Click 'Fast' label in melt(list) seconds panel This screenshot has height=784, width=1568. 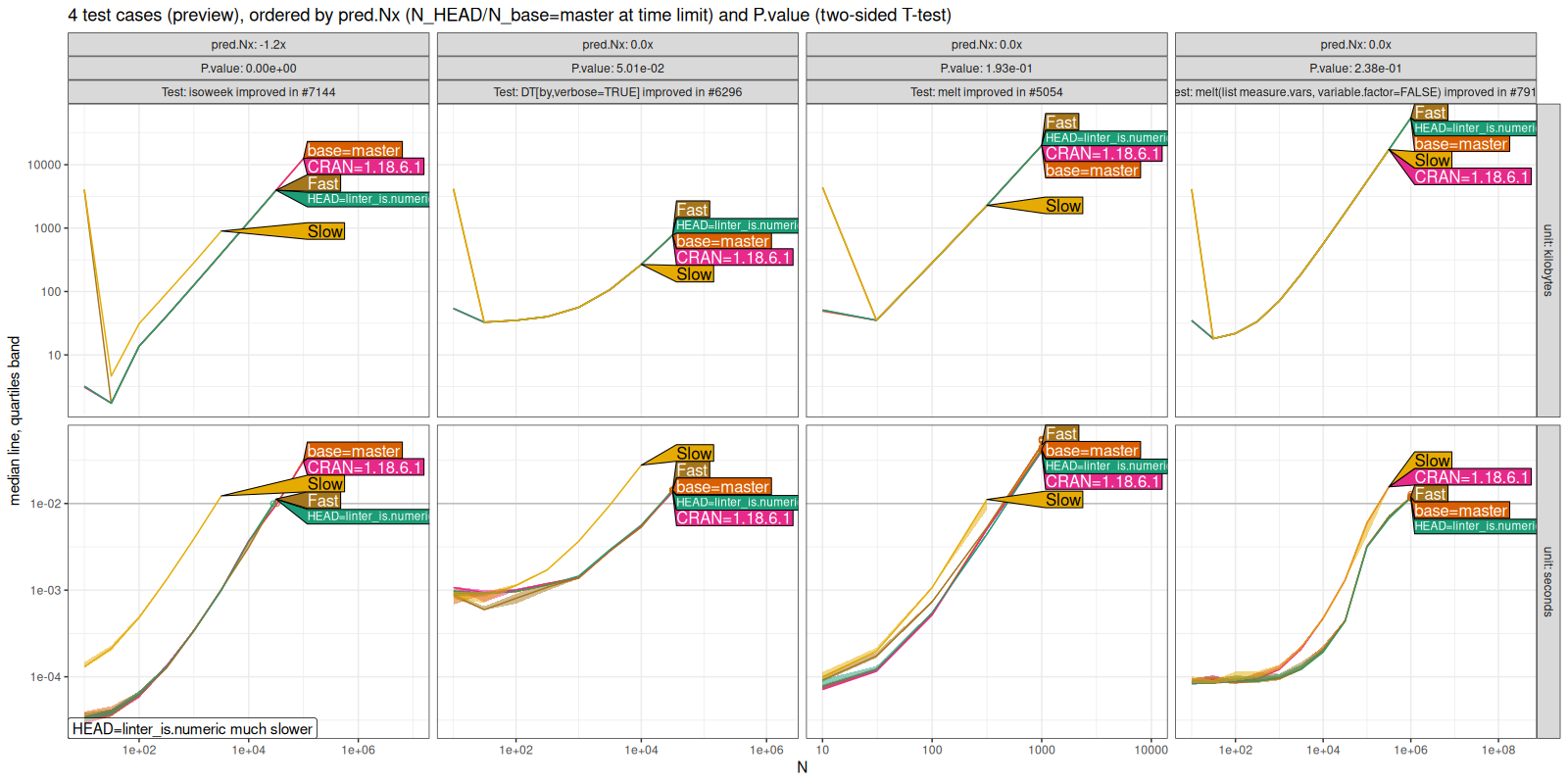pos(1430,494)
